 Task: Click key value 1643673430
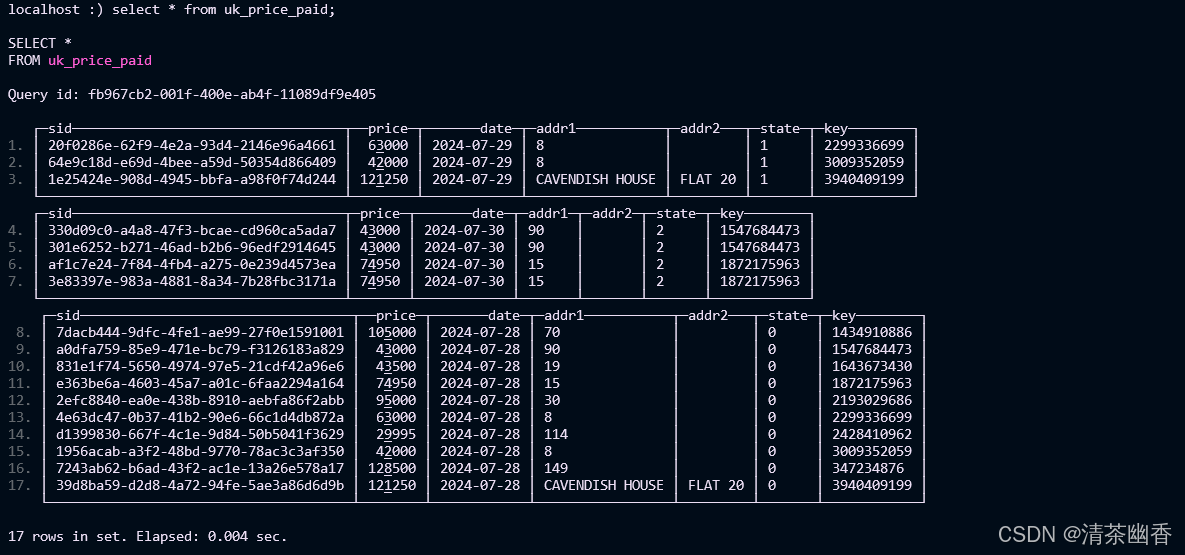(x=872, y=366)
